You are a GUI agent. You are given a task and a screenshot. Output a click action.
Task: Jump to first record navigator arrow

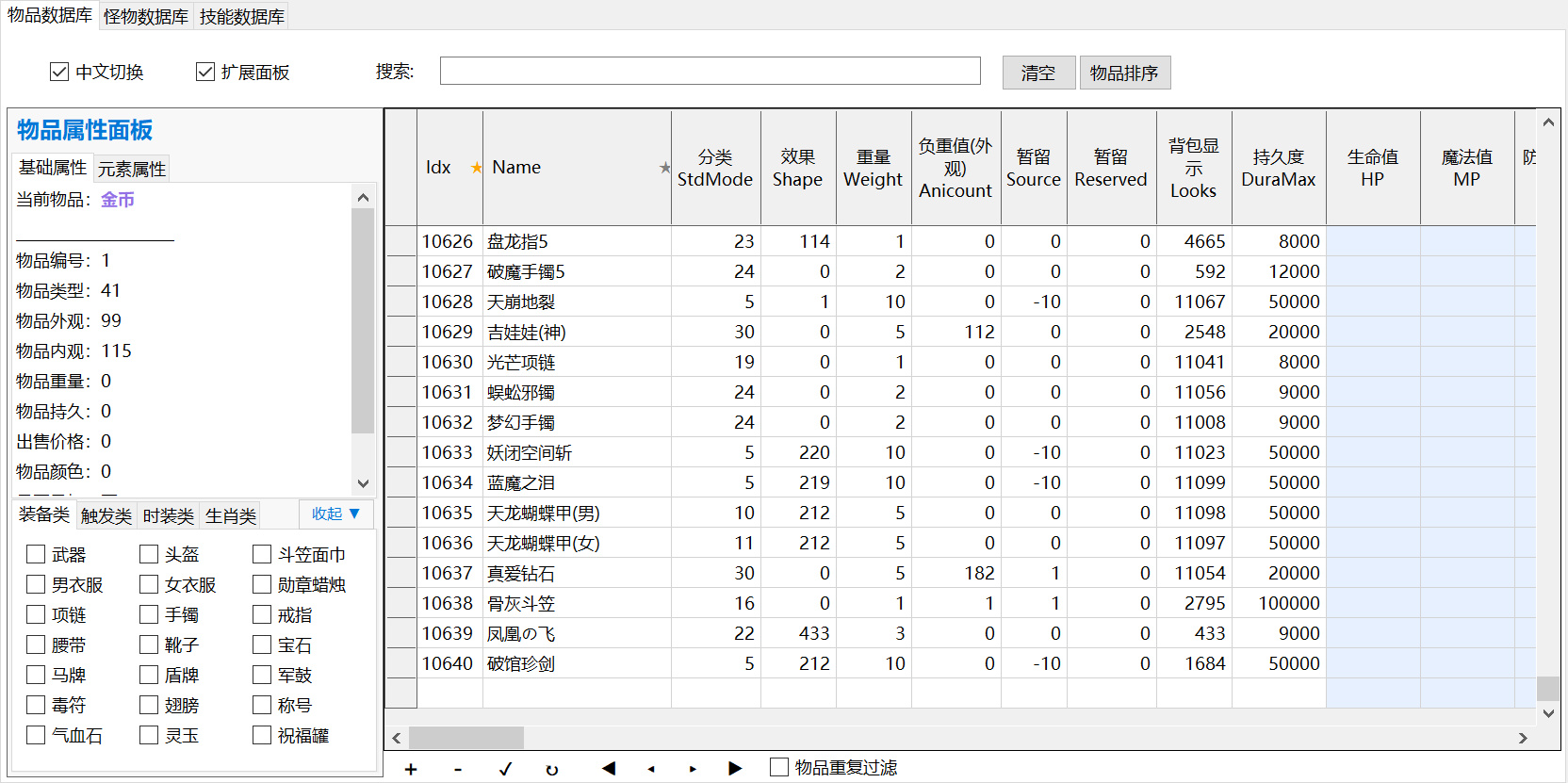(609, 768)
